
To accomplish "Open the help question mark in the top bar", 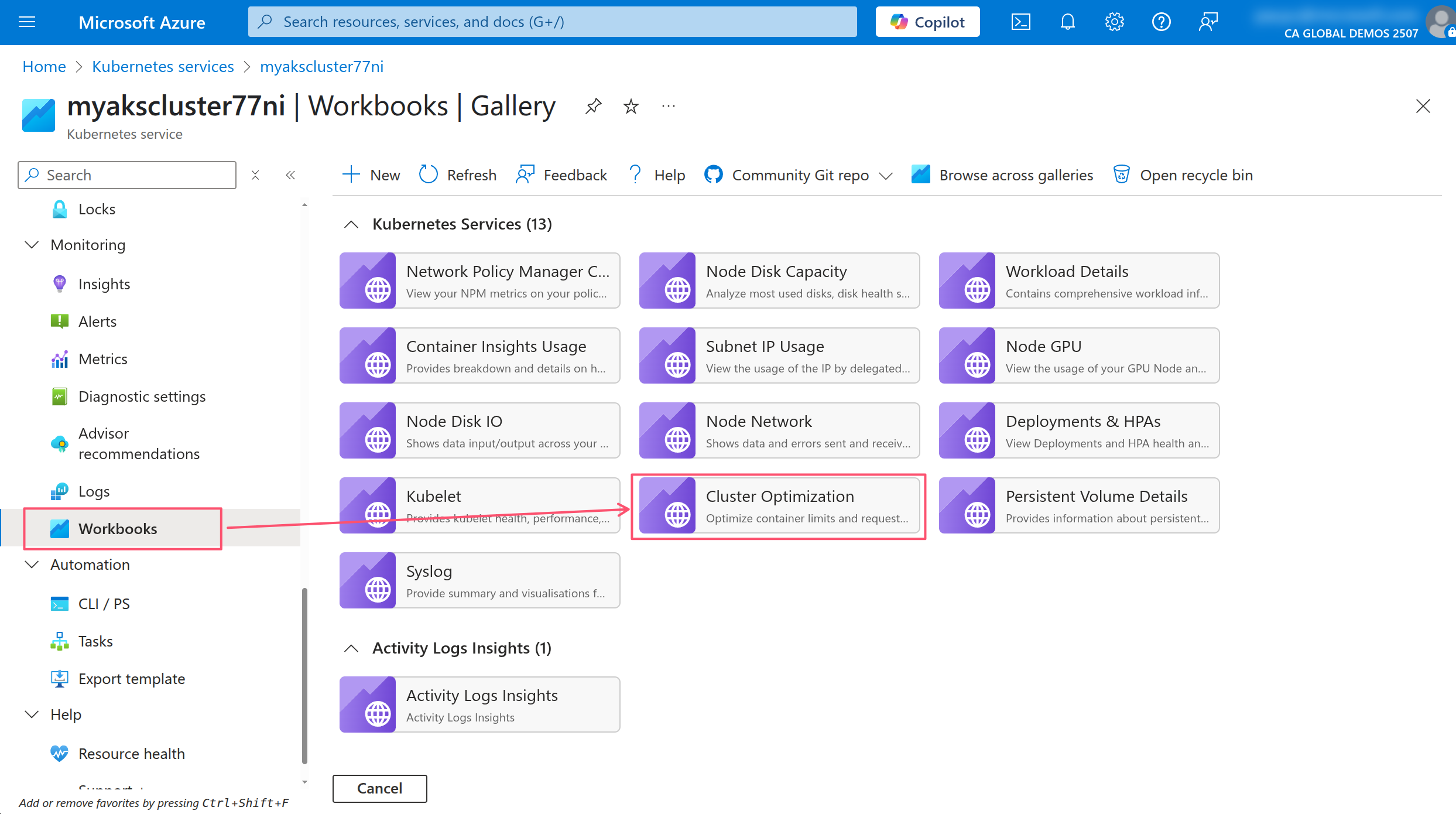I will (1161, 22).
